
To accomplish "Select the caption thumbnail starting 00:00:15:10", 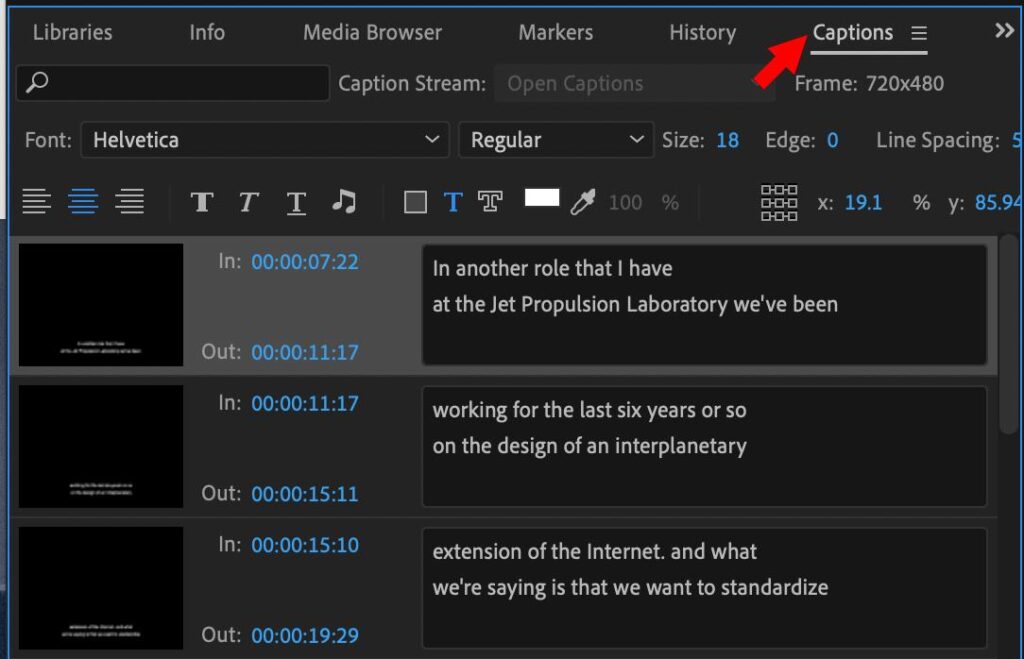I will [x=101, y=588].
